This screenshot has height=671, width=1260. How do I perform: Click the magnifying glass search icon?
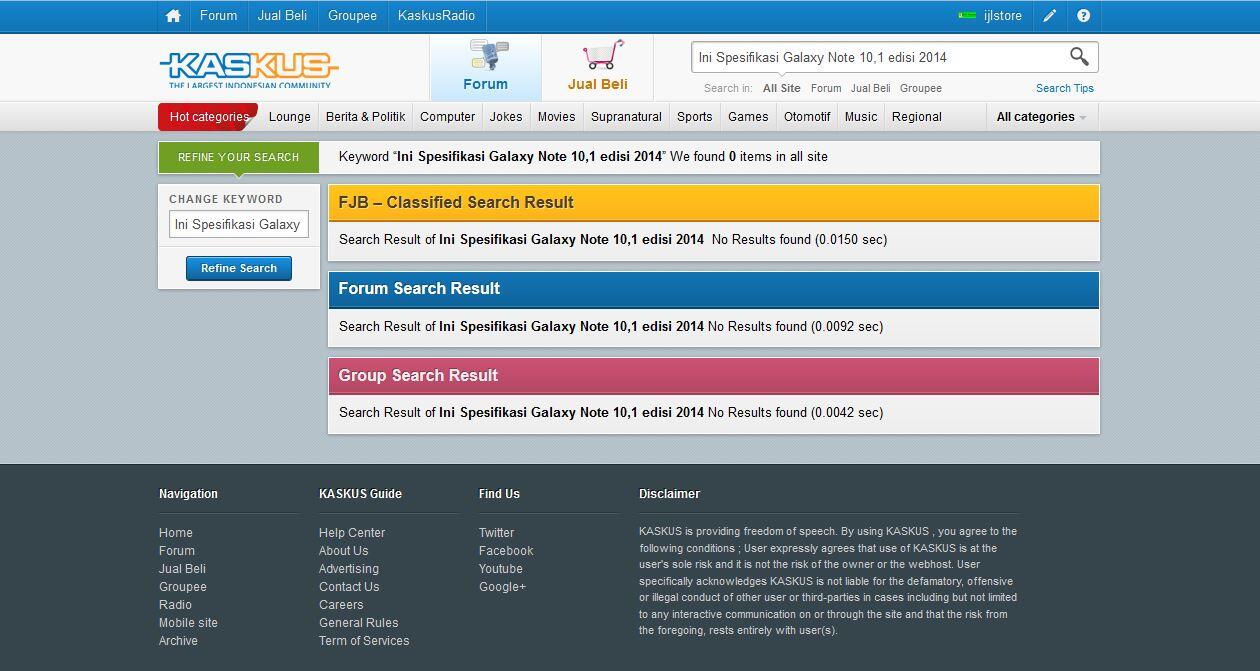pyautogui.click(x=1079, y=57)
